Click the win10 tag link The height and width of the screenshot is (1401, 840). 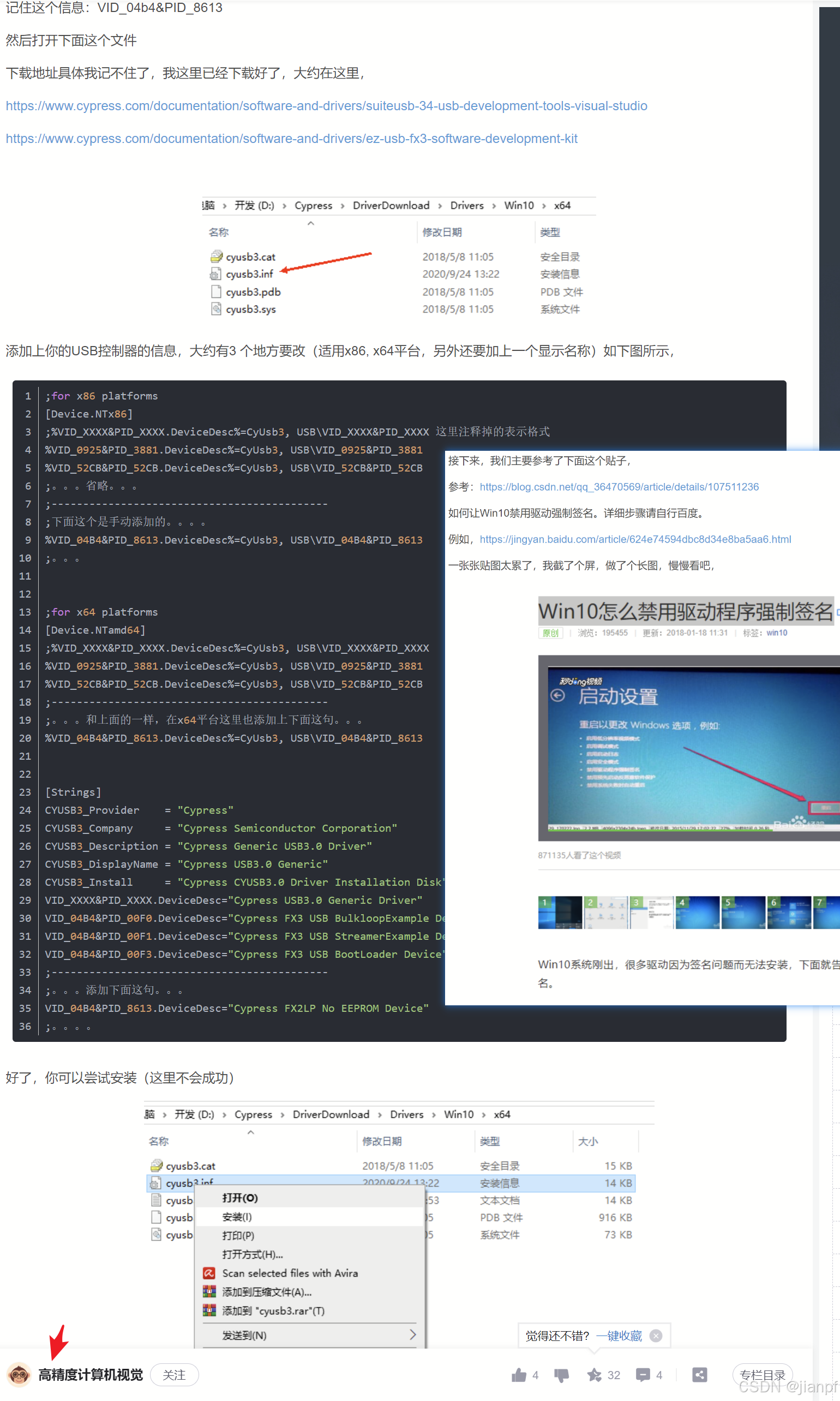777,633
